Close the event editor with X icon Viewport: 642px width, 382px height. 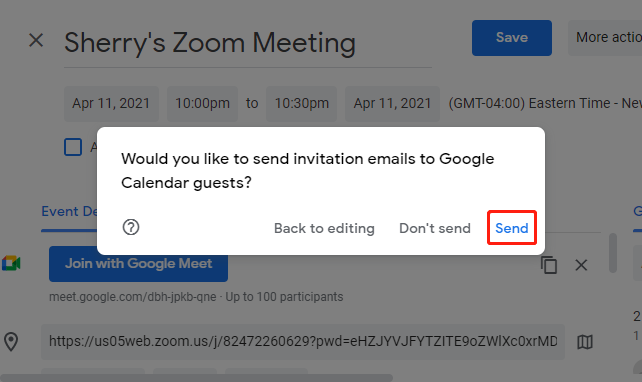pyautogui.click(x=36, y=40)
